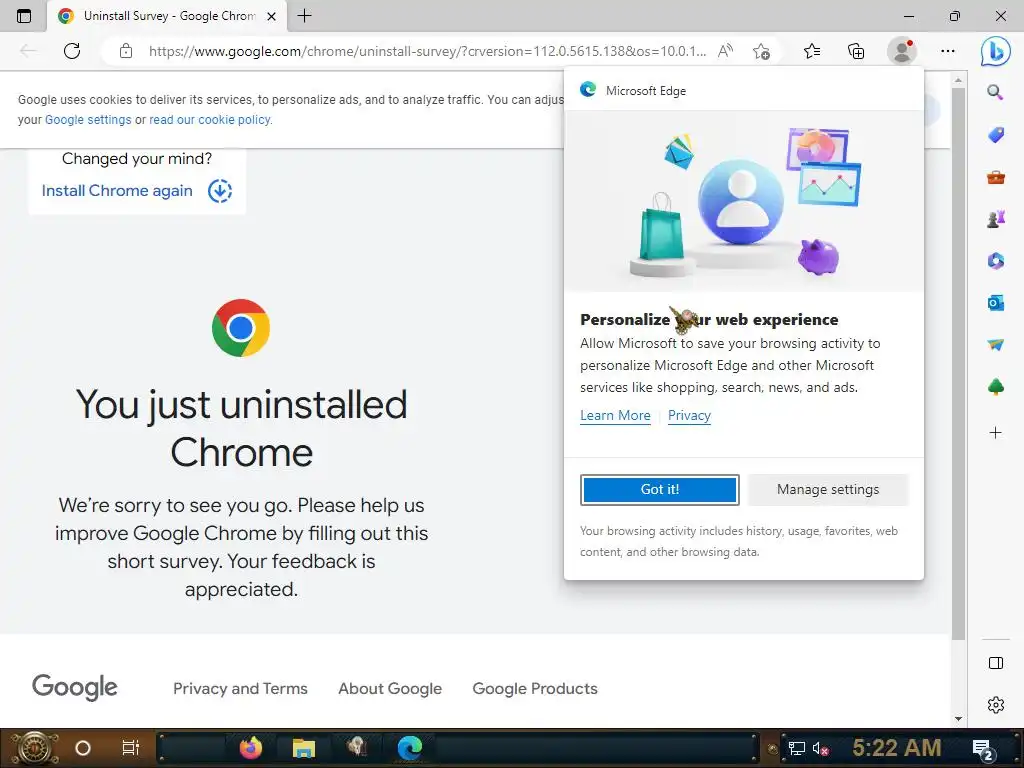Open Google Products footer link
Image resolution: width=1024 pixels, height=768 pixels.
pos(535,688)
